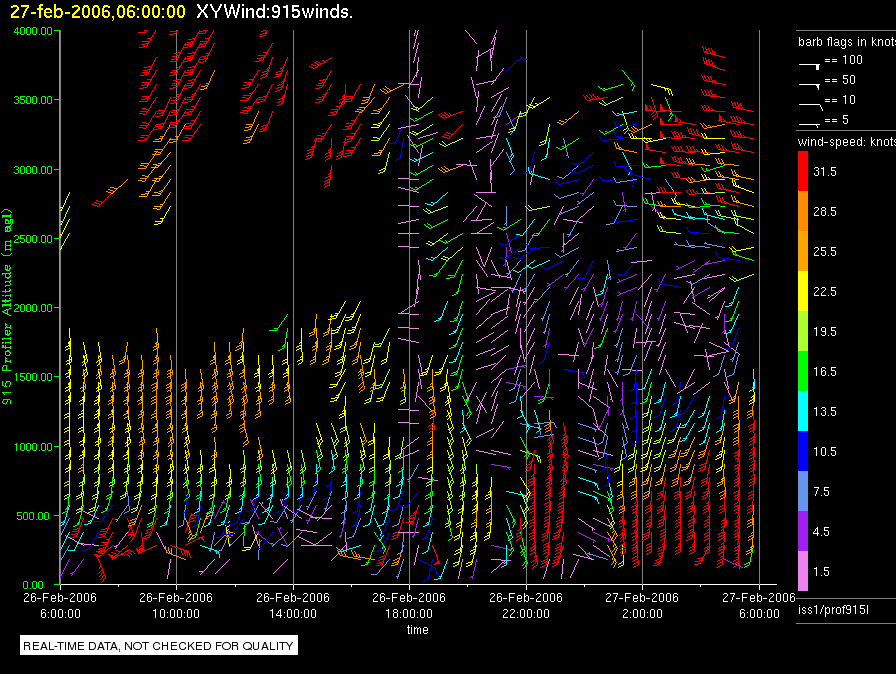Screen dimensions: 896x674
Task: Click the dark orange 28.5 knots swatch
Action: tap(803, 211)
